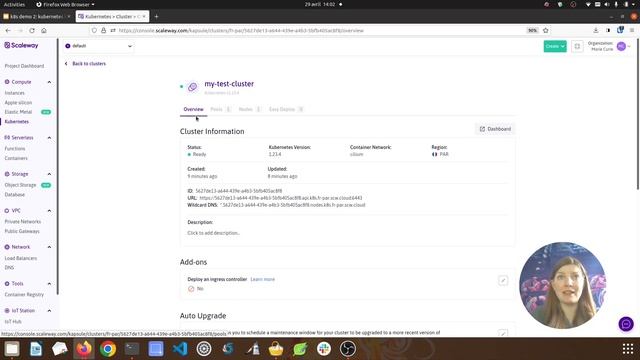Click the site padlock icon in address bar
Image resolution: width=640 pixels, height=360 pixels.
(103, 31)
